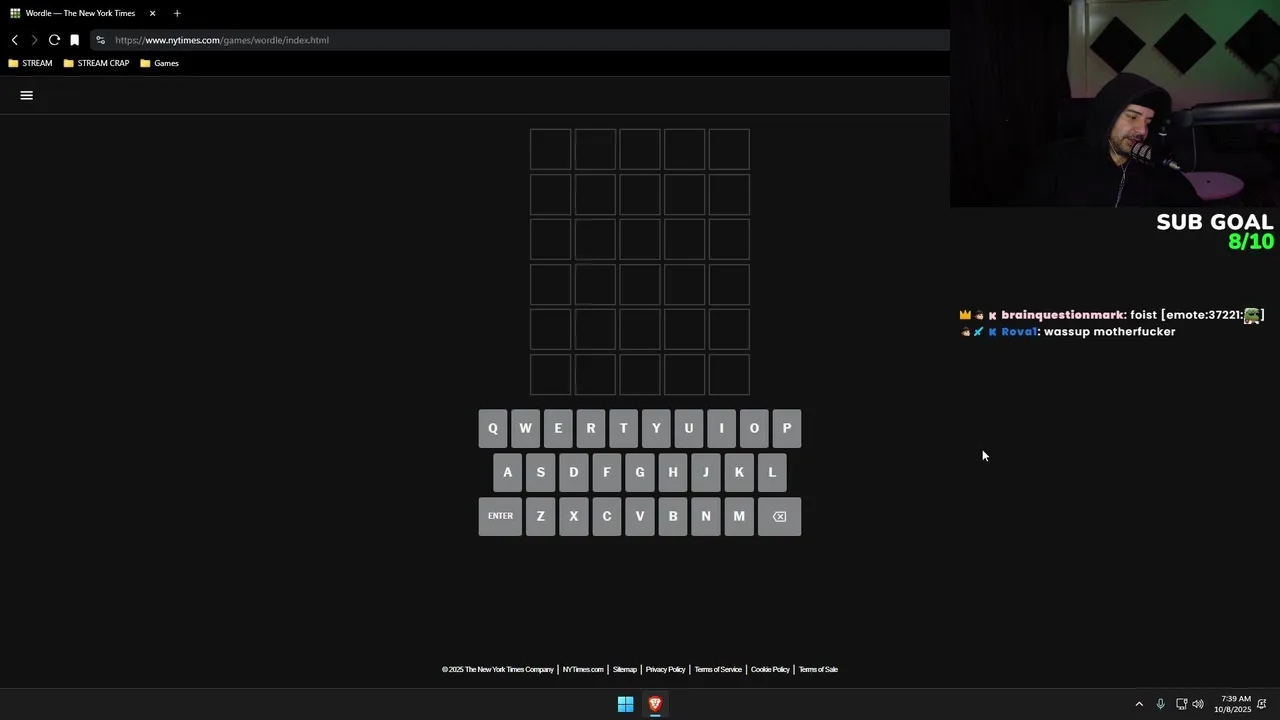Tap the Q key on Wordle keyboard

tap(492, 428)
